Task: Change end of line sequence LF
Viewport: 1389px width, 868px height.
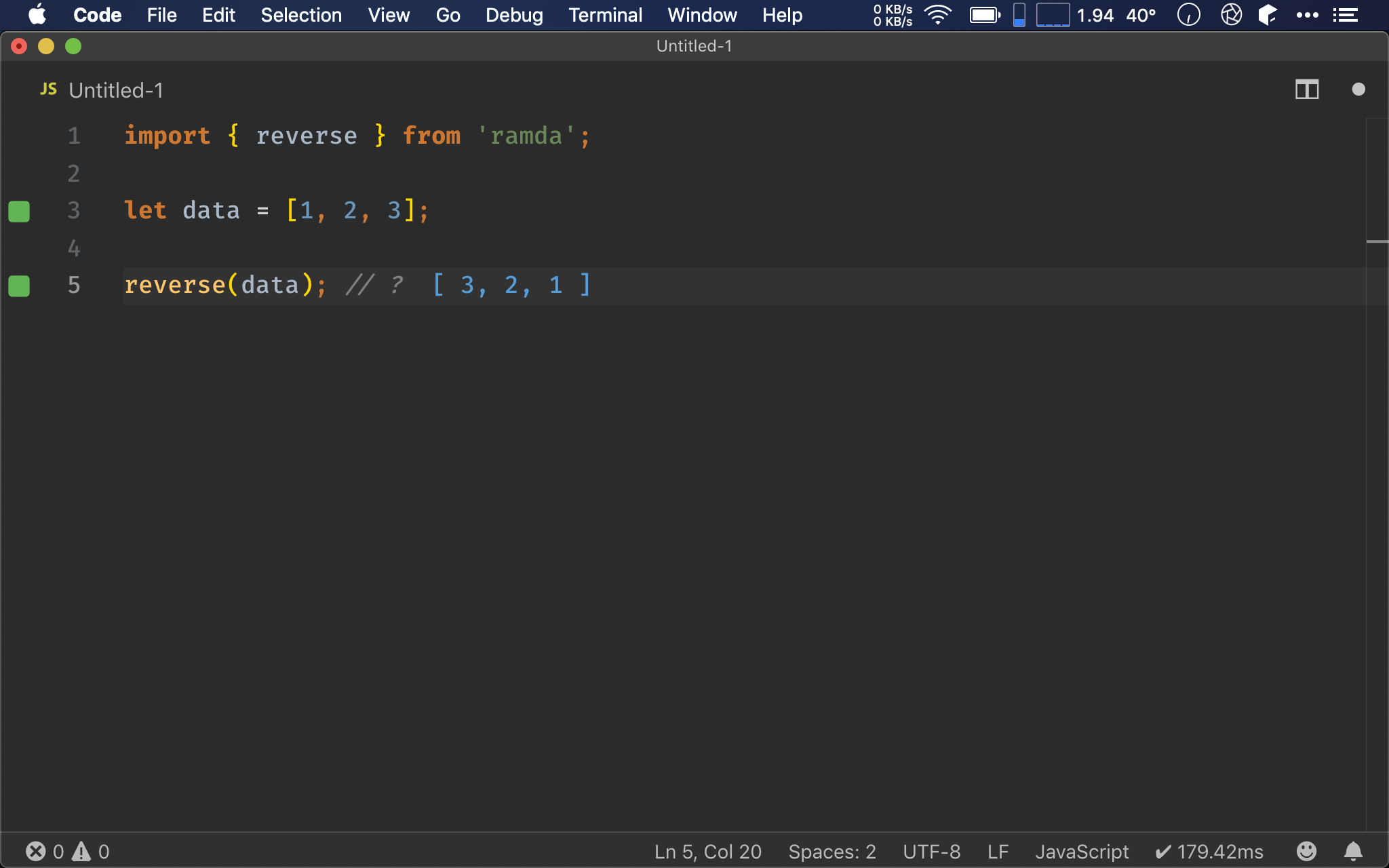Action: click(x=998, y=852)
